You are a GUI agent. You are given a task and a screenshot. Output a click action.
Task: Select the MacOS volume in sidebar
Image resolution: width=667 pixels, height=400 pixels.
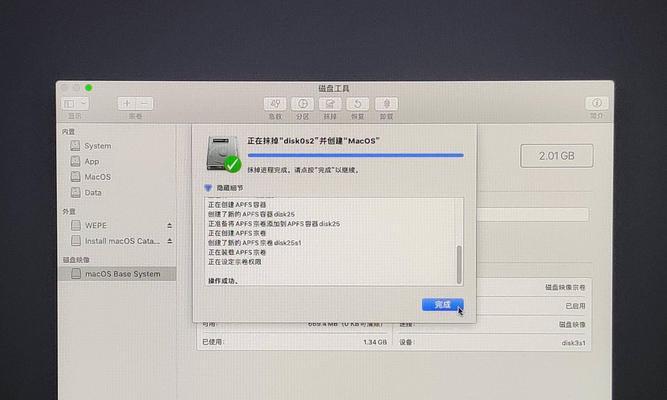pos(117,177)
